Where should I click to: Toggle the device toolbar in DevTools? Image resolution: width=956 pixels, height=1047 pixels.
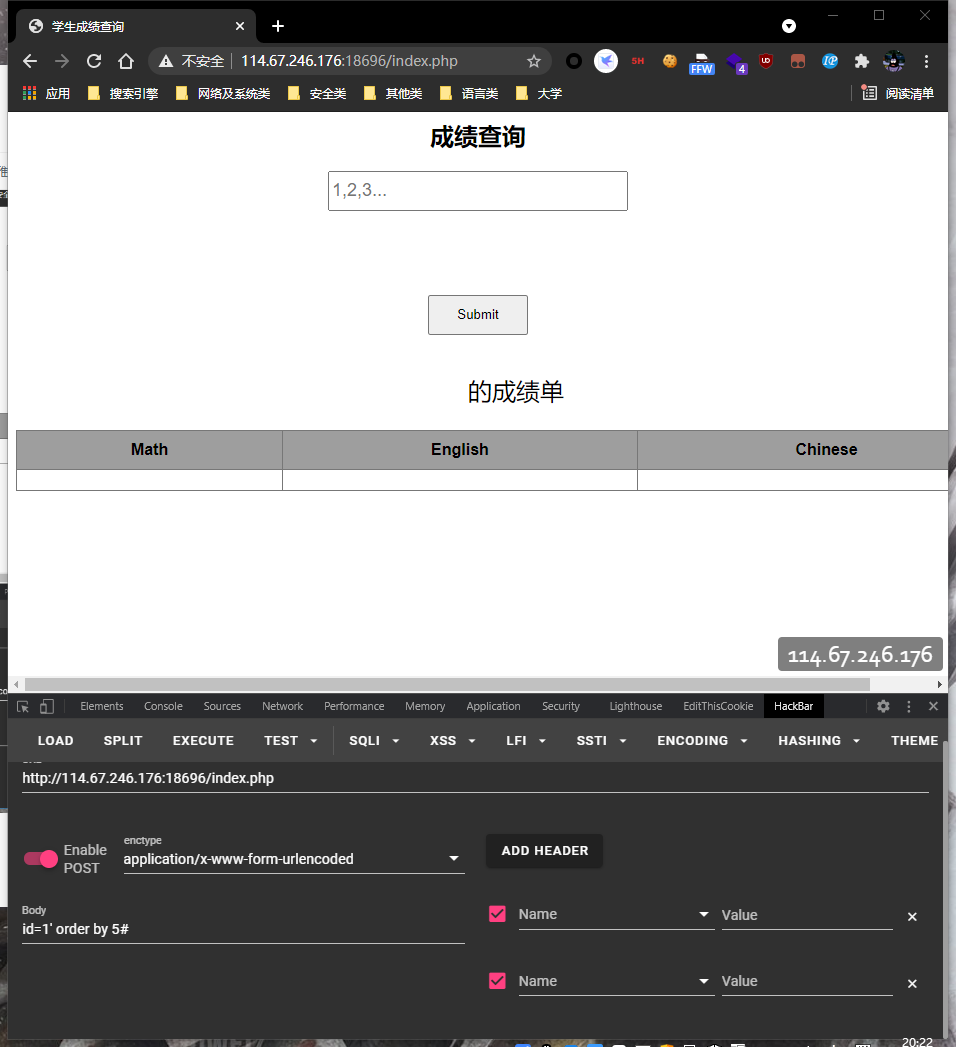pos(47,706)
